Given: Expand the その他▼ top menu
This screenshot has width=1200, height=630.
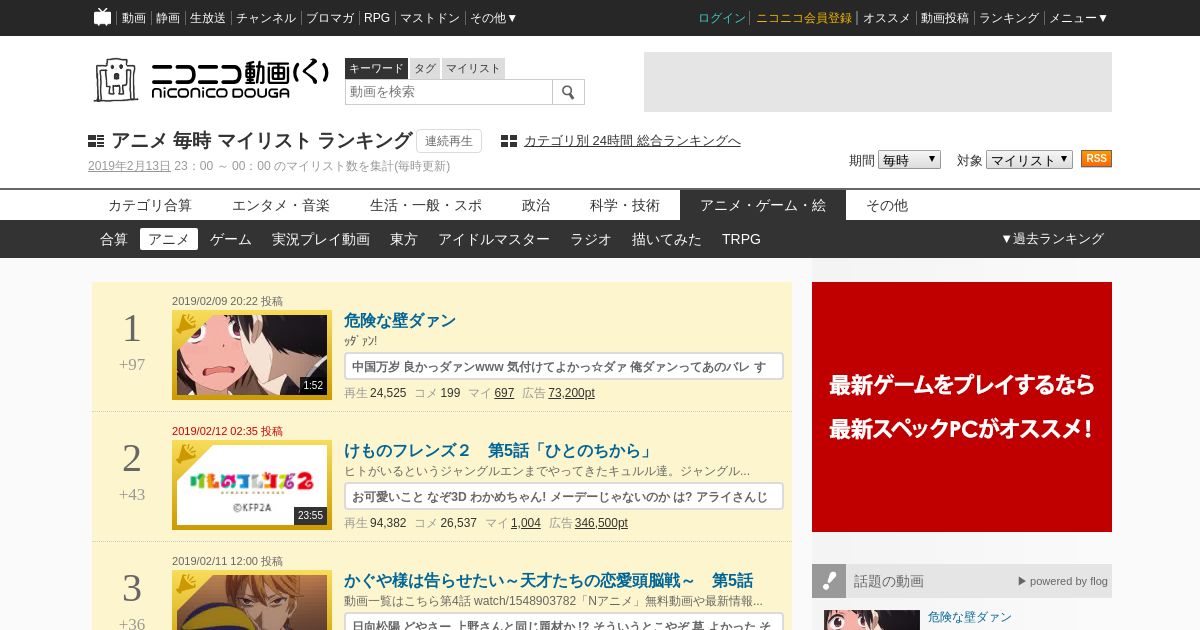Looking at the screenshot, I should click(x=494, y=18).
